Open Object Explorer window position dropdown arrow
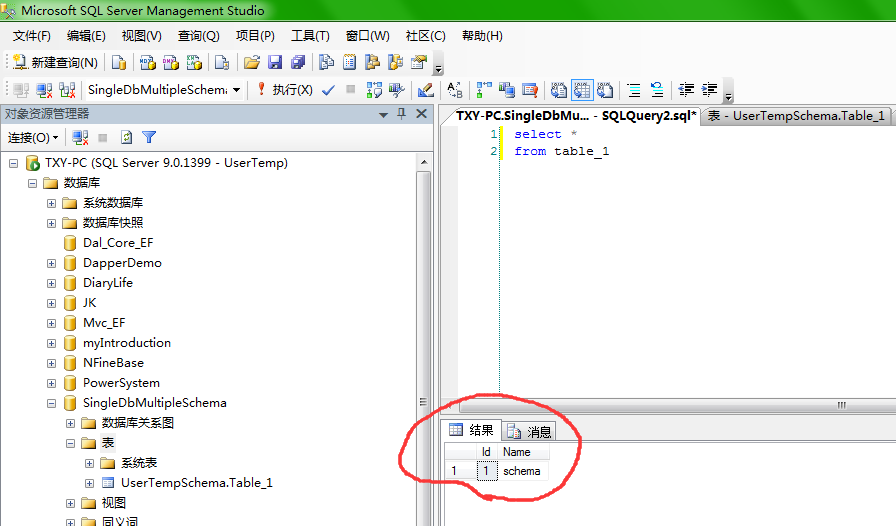This screenshot has width=896, height=526. tap(383, 115)
